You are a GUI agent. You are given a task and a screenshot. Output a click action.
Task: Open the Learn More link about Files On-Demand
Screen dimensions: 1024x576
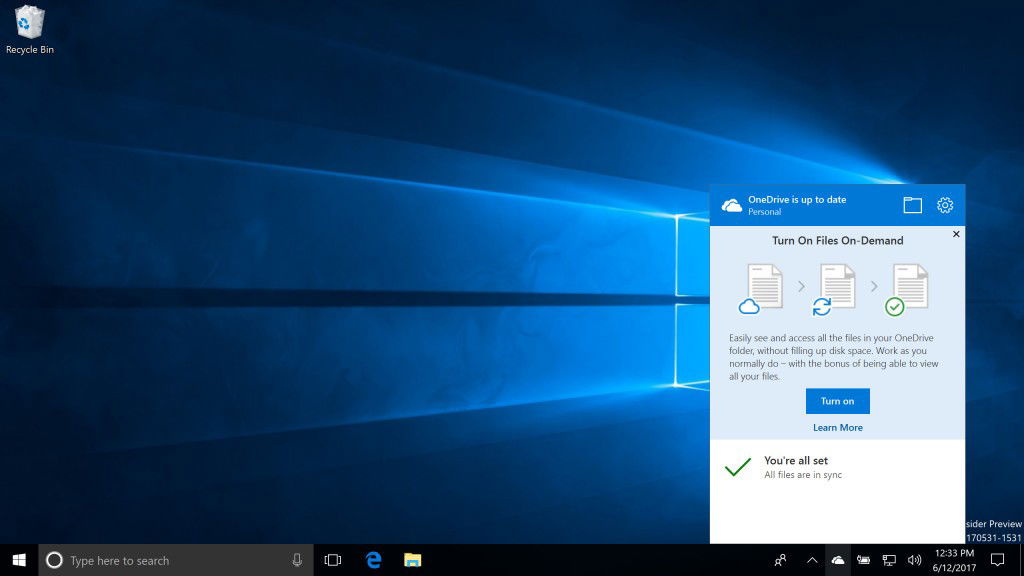(837, 427)
